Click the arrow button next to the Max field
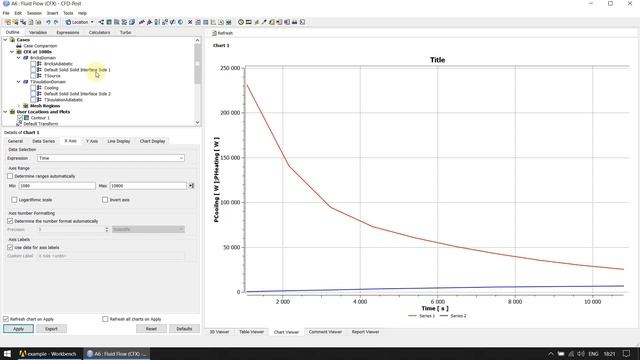 pos(191,186)
